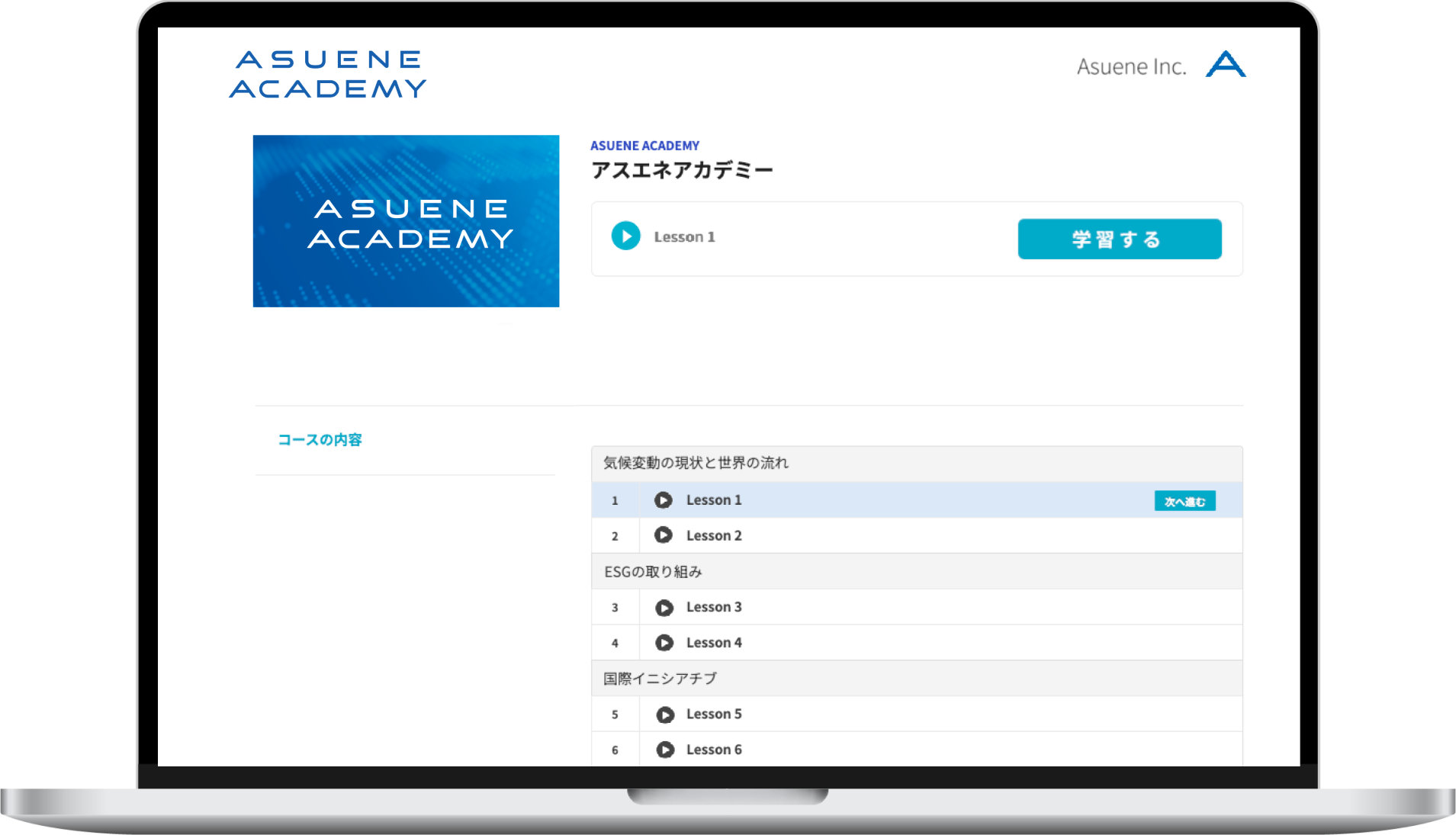Click play icon in Lesson 4 row
Viewport: 1456px width, 835px height.
(x=664, y=643)
